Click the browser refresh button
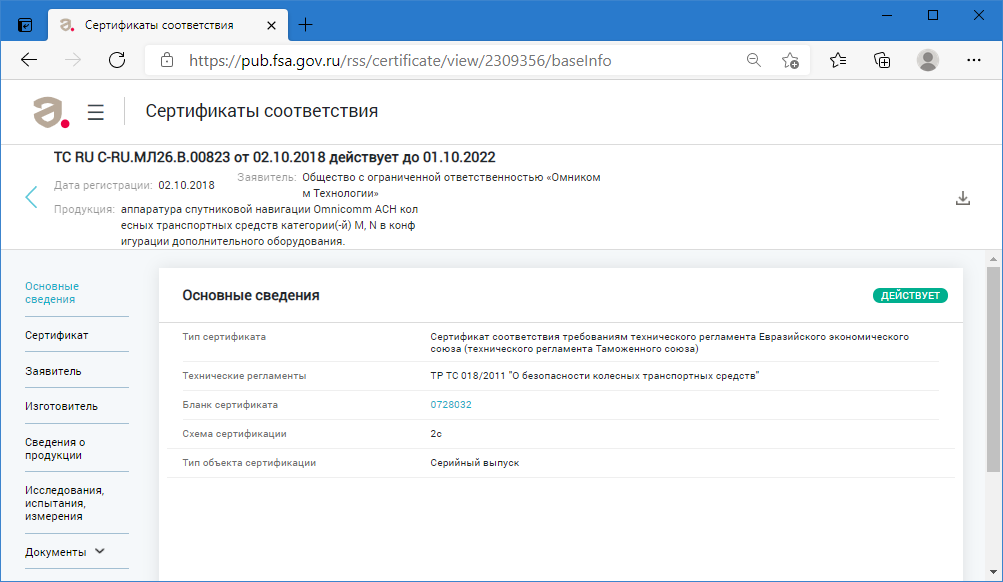Screen dimensions: 1003x582 117,60
